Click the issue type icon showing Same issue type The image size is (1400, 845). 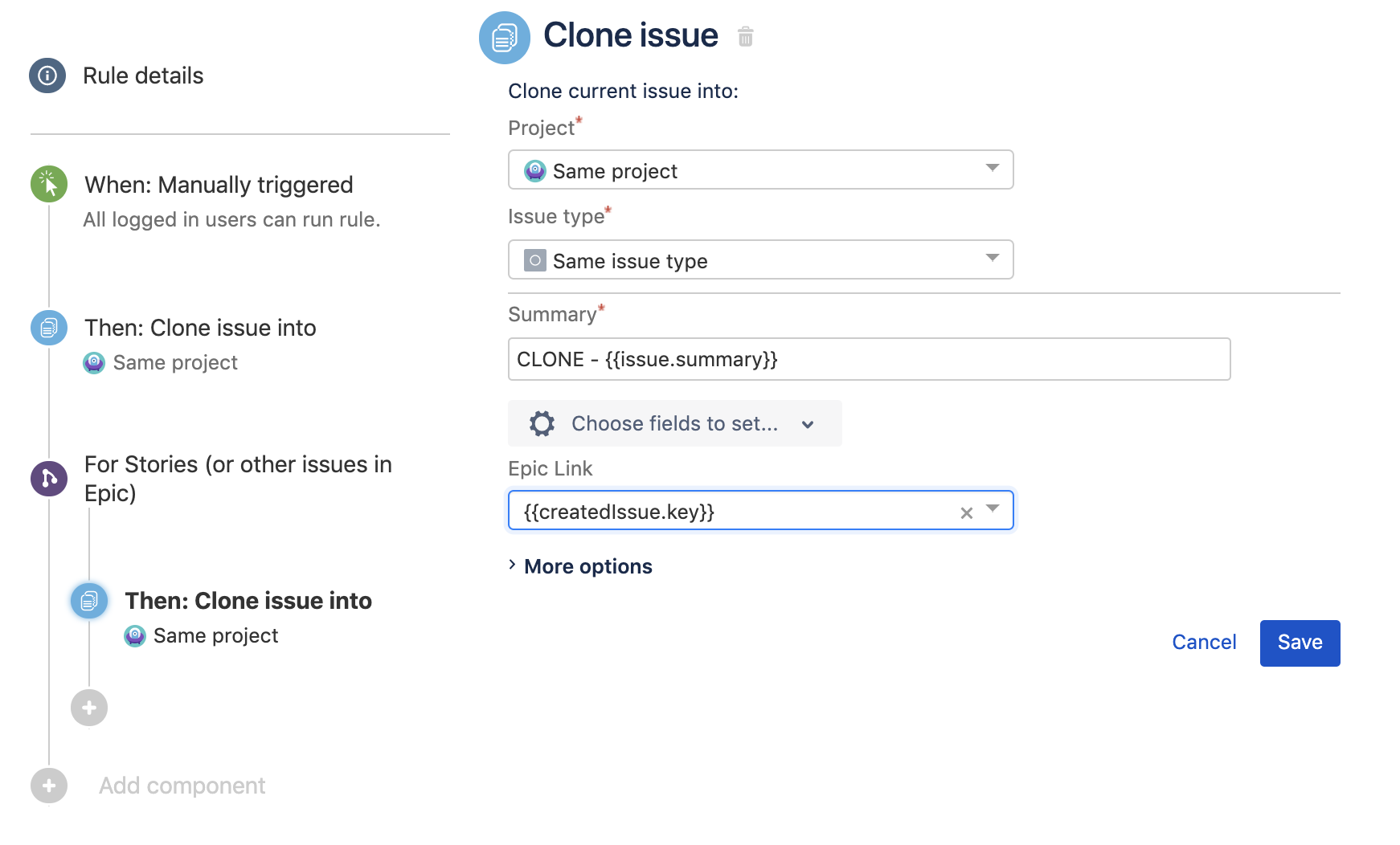point(534,260)
